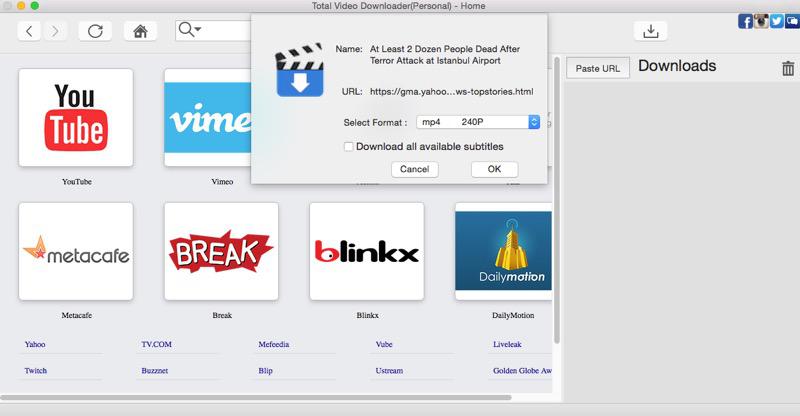The width and height of the screenshot is (800, 416).
Task: Click the Vimeo caption text
Action: pyautogui.click(x=222, y=182)
